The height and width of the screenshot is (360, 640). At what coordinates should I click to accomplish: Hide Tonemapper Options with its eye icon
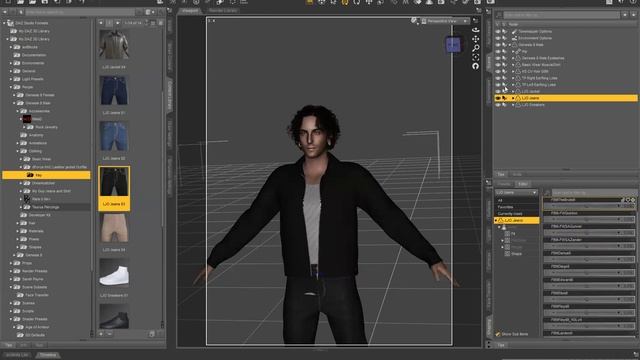498,31
